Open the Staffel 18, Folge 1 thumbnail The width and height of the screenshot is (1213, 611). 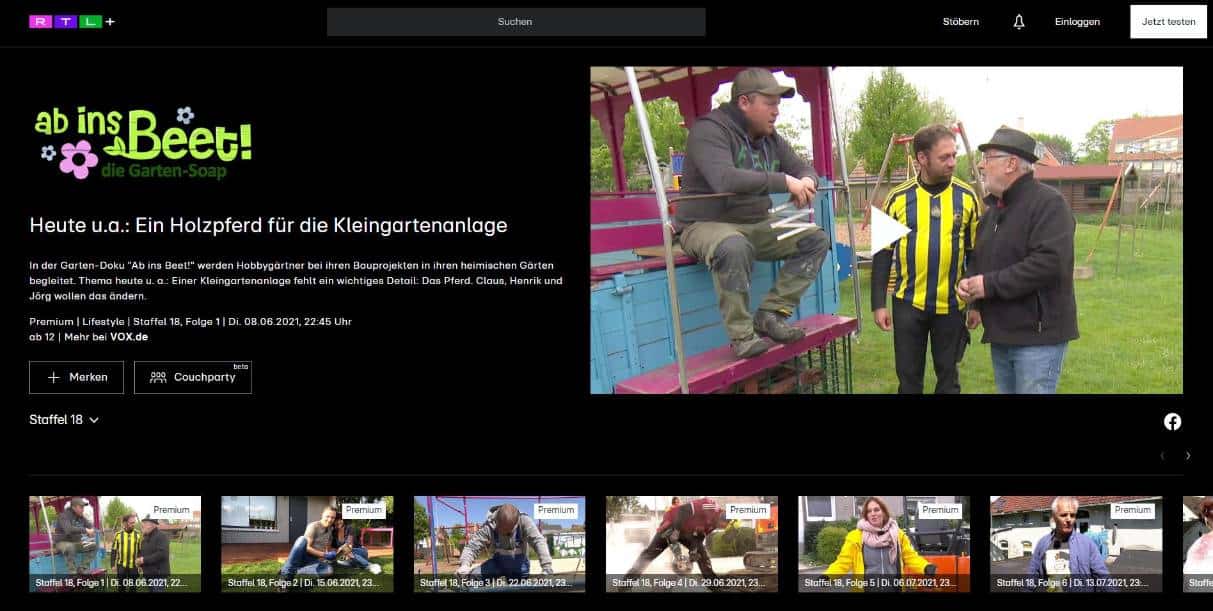[115, 544]
